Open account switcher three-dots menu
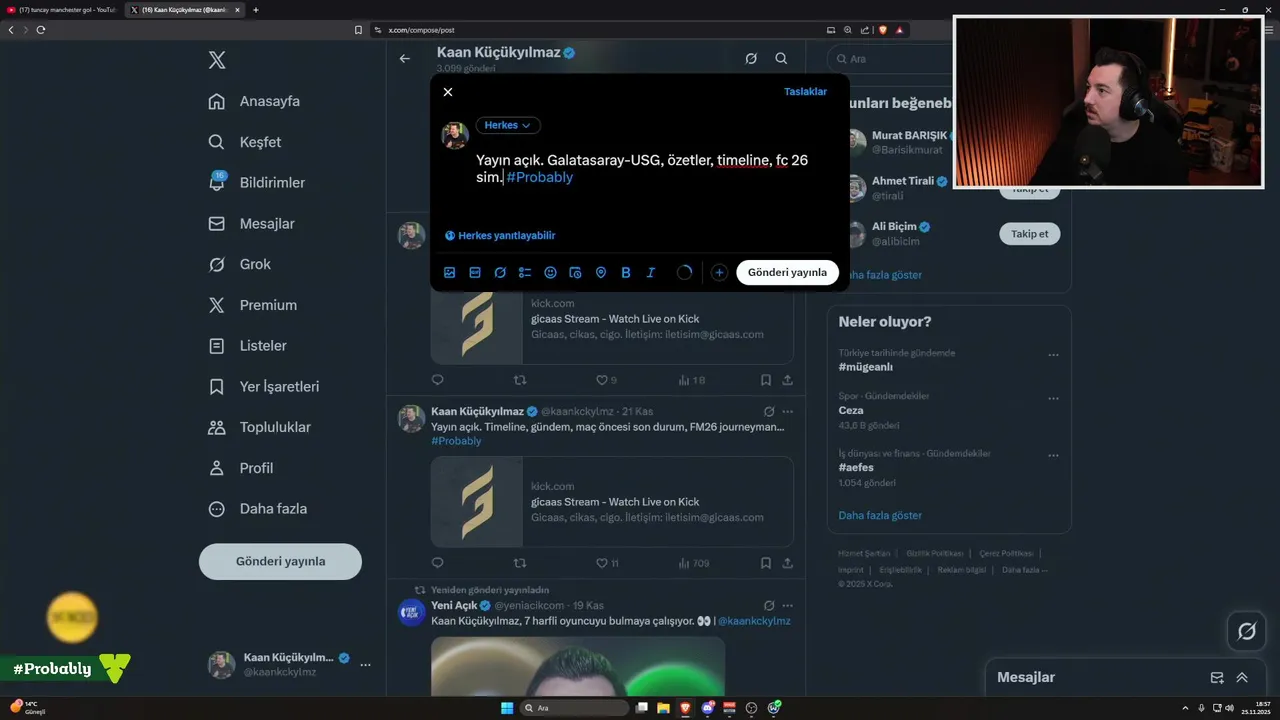 (365, 665)
